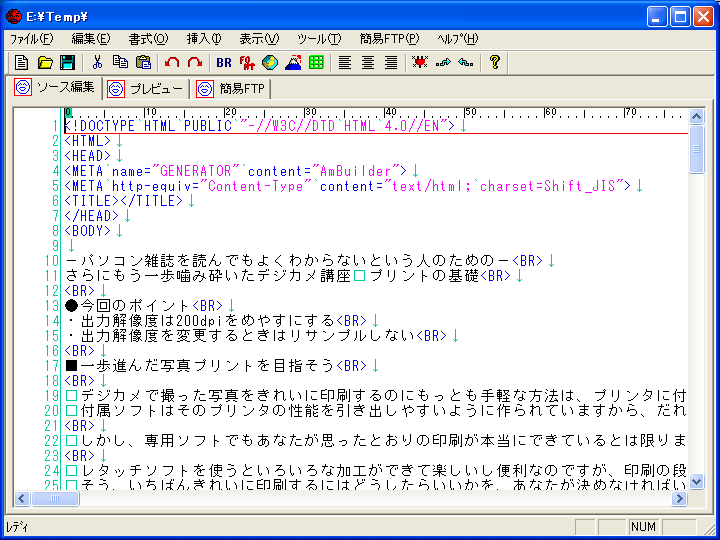Insert a table with the green grid icon
Screen dimensions: 720x540
[x=316, y=62]
